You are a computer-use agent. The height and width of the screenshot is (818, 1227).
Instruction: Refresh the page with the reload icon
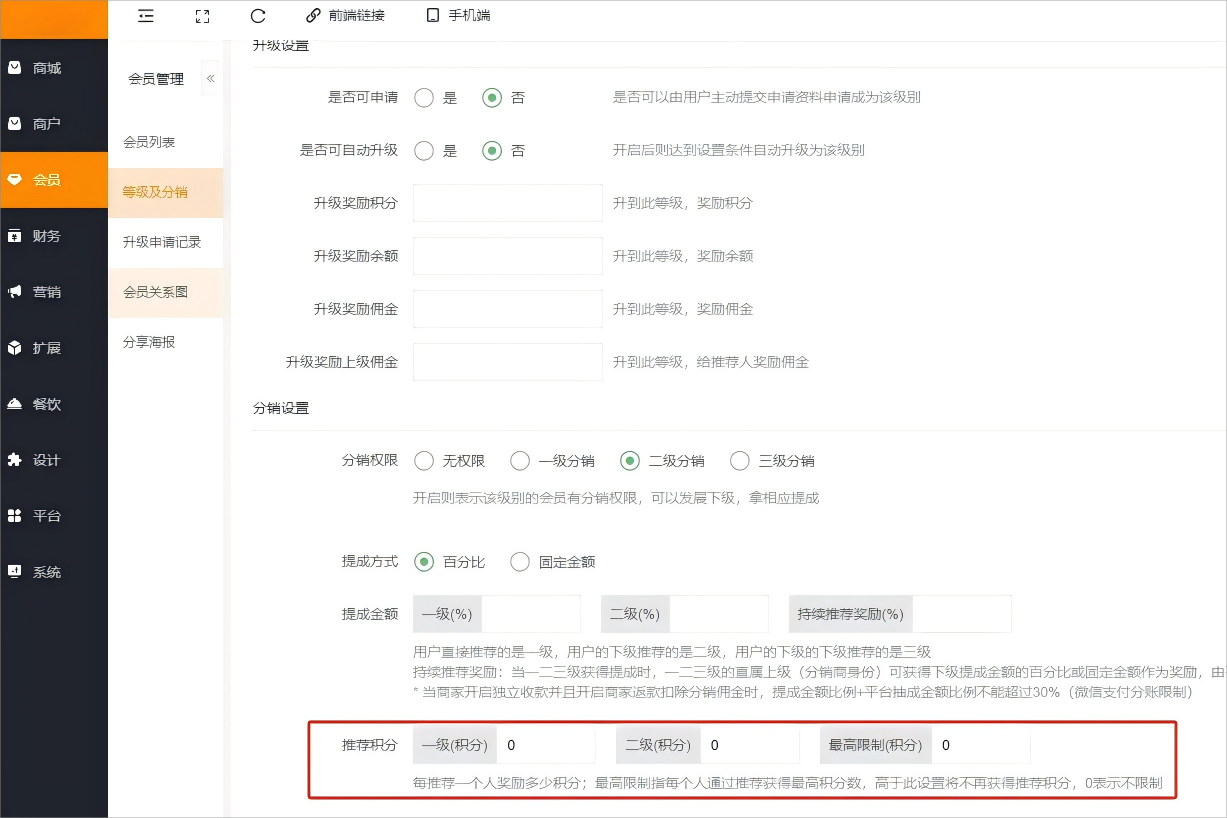pos(258,15)
